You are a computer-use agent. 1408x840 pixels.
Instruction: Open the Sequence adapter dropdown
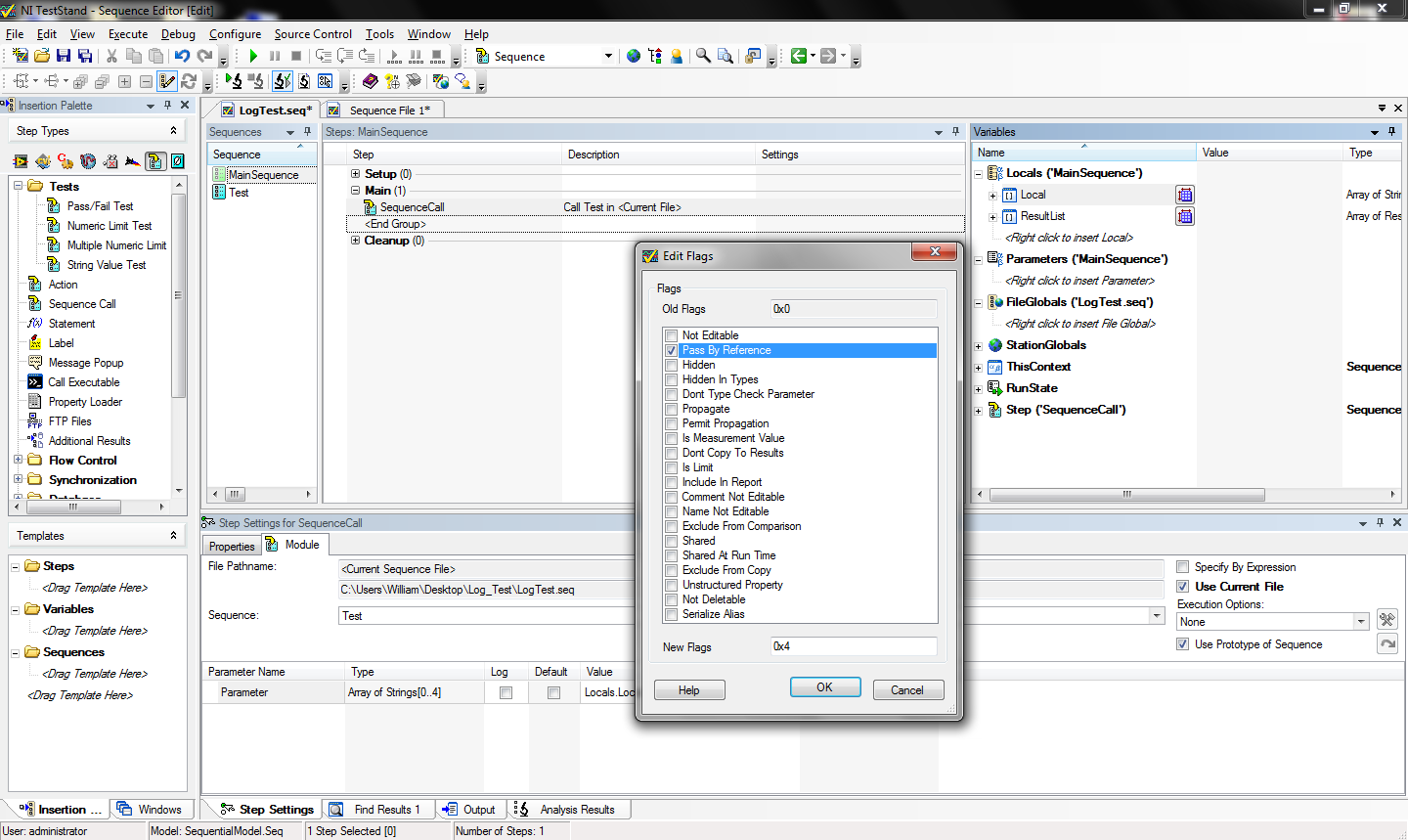(608, 56)
